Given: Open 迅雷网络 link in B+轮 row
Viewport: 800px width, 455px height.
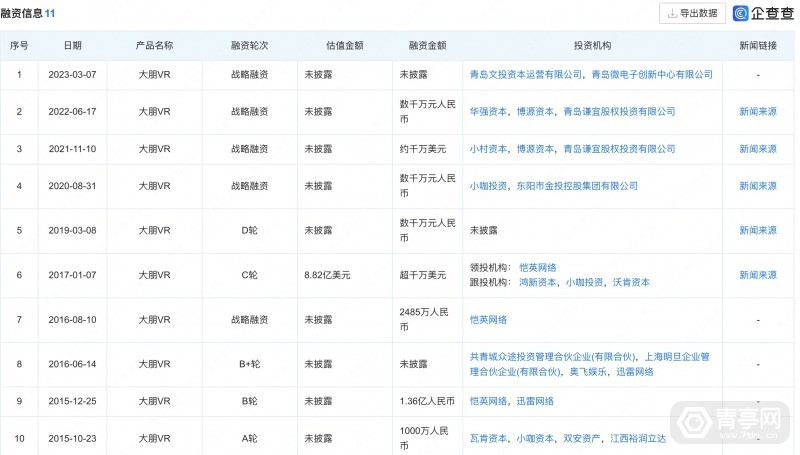Looking at the screenshot, I should (635, 372).
